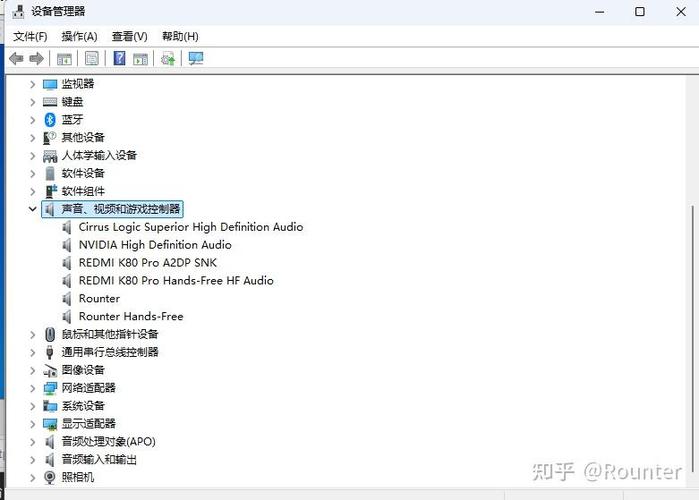Expand the 蓝牙 node

click(x=33, y=120)
